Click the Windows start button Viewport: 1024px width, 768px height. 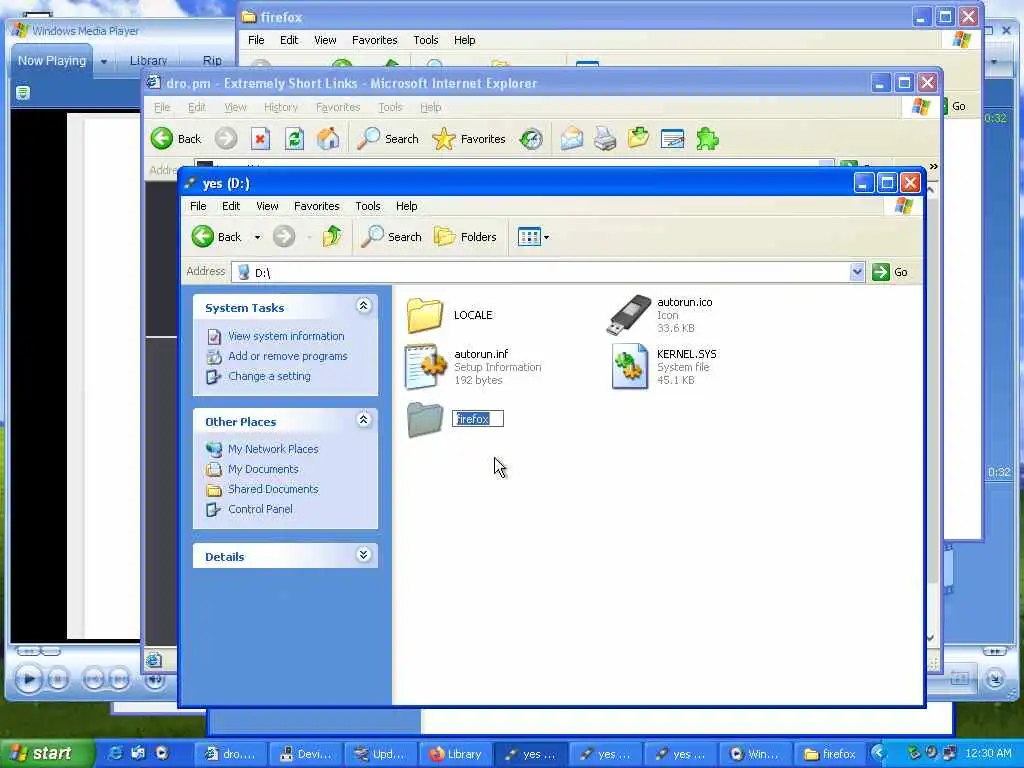coord(46,753)
